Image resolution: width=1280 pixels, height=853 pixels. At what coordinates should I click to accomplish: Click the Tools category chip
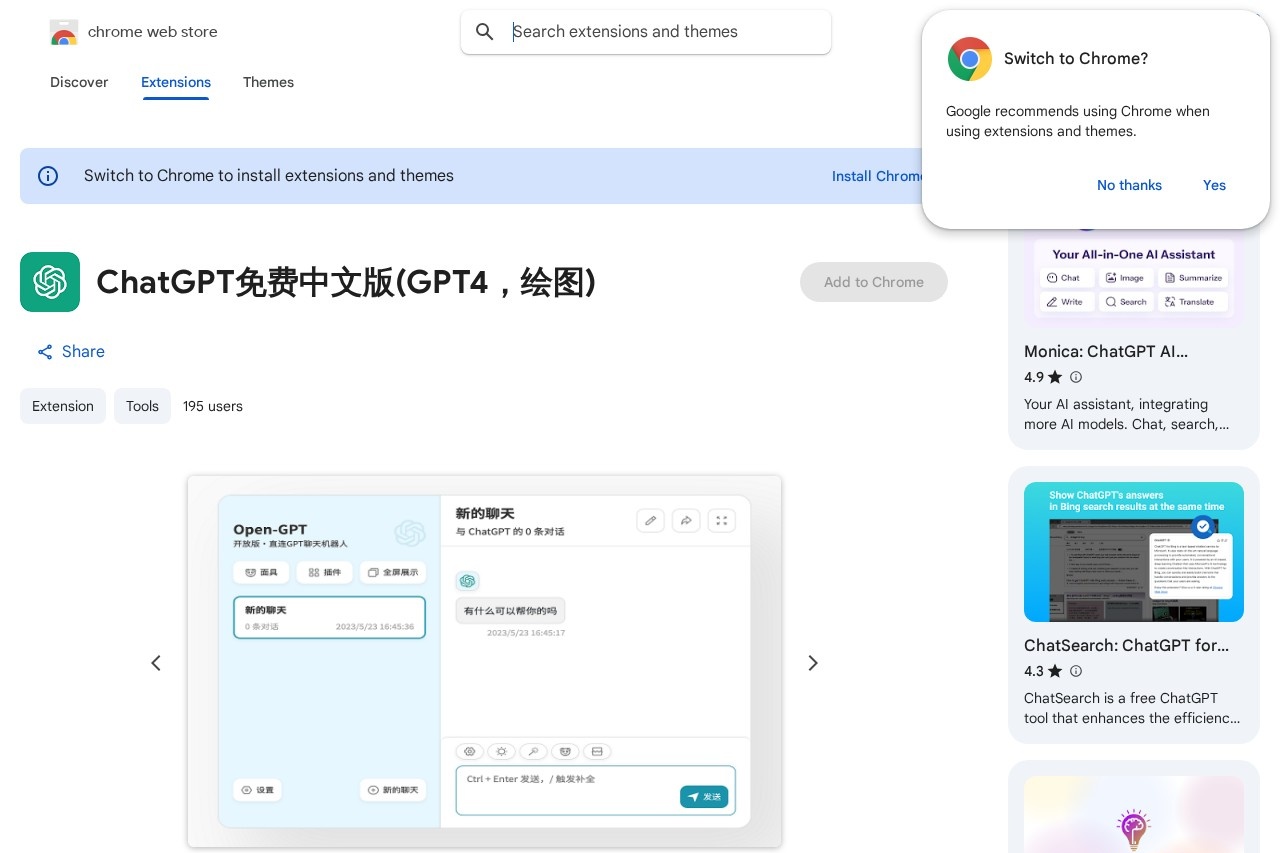click(142, 406)
